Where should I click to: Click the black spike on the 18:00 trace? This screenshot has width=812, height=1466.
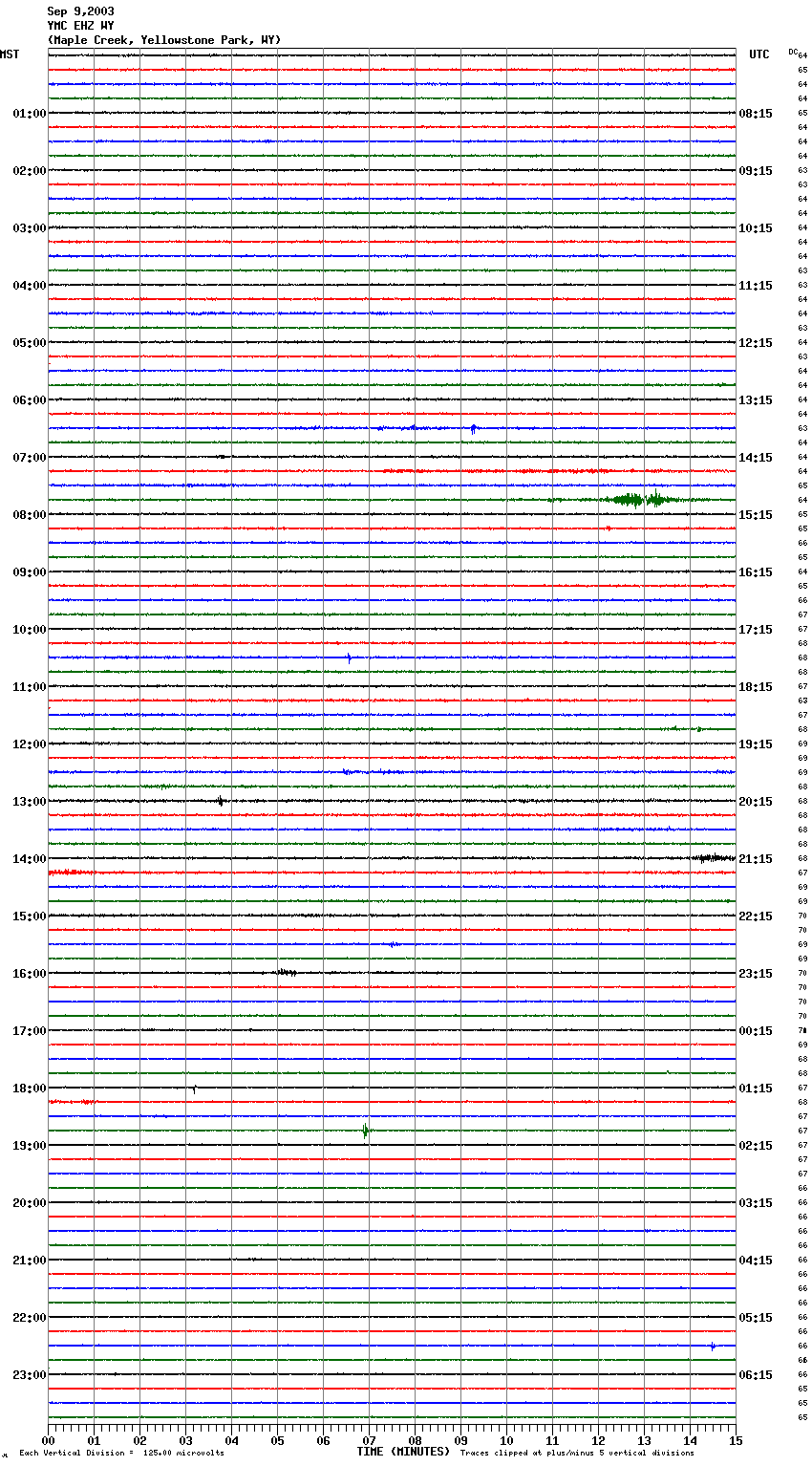click(194, 1089)
